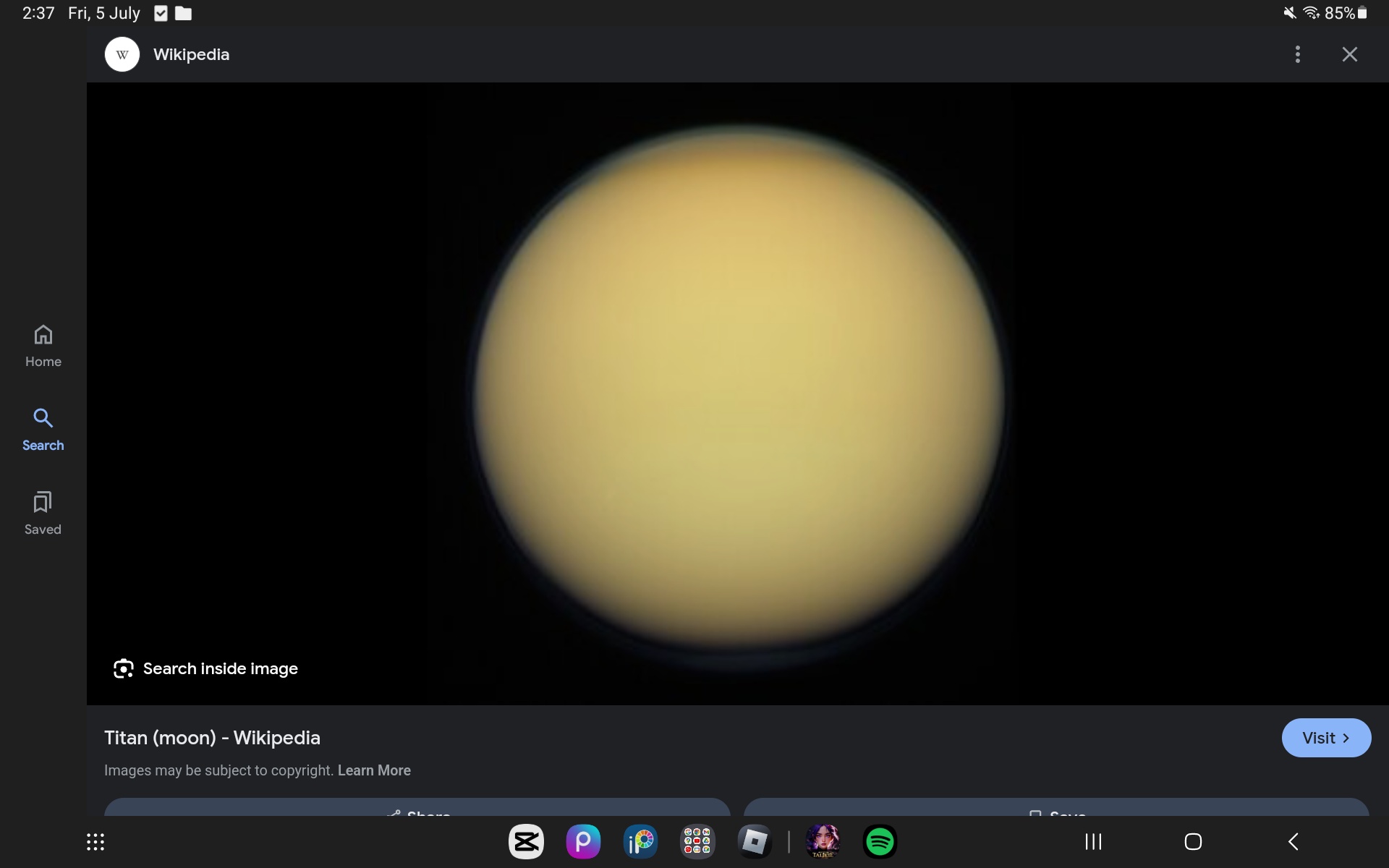
Task: Launch CapCut from the taskbar
Action: pos(526,842)
